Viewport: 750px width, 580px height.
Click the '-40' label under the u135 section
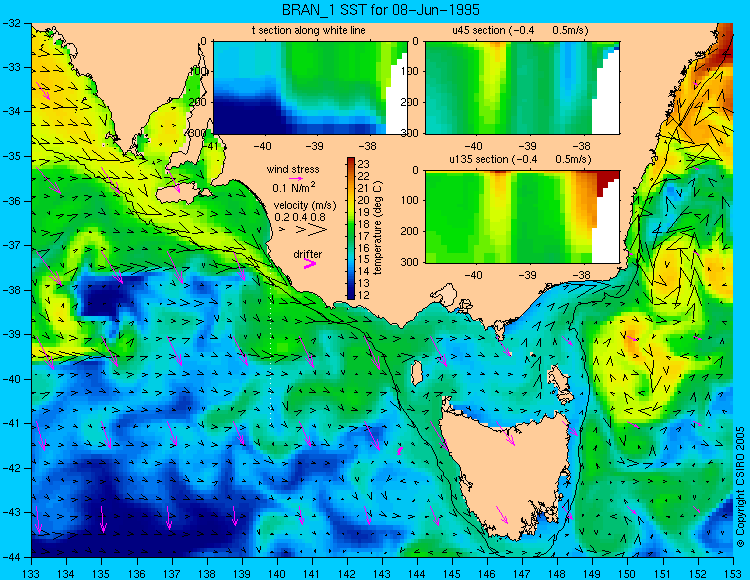[474, 274]
